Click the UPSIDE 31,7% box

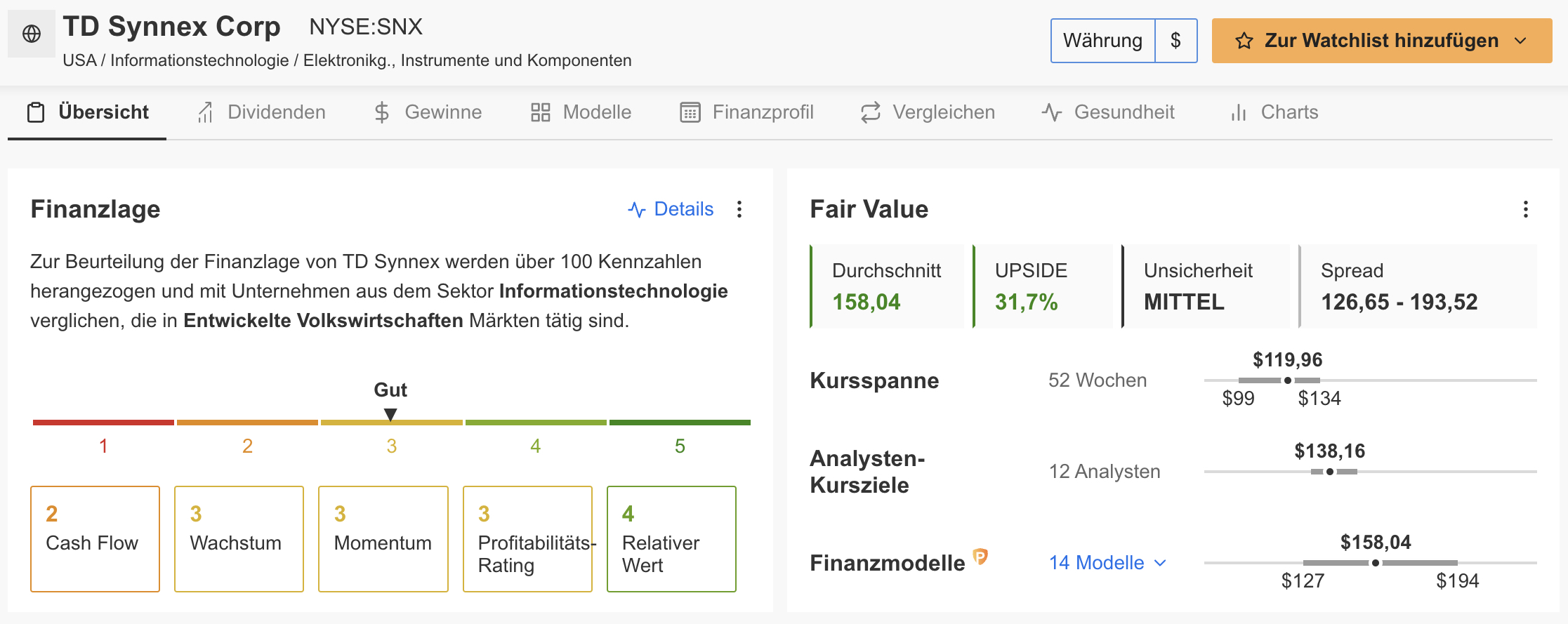(x=1043, y=286)
